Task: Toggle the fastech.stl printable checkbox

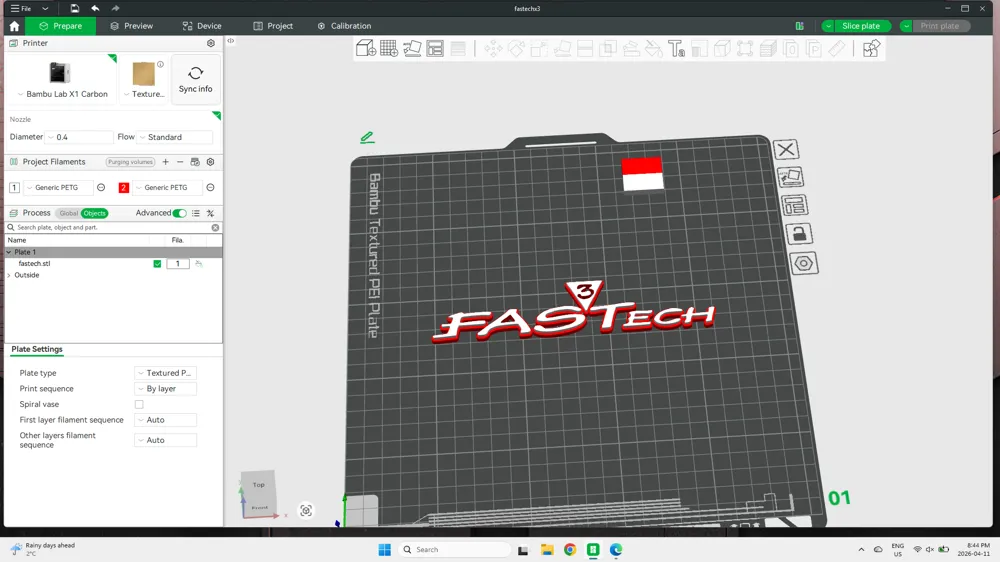Action: tap(157, 263)
